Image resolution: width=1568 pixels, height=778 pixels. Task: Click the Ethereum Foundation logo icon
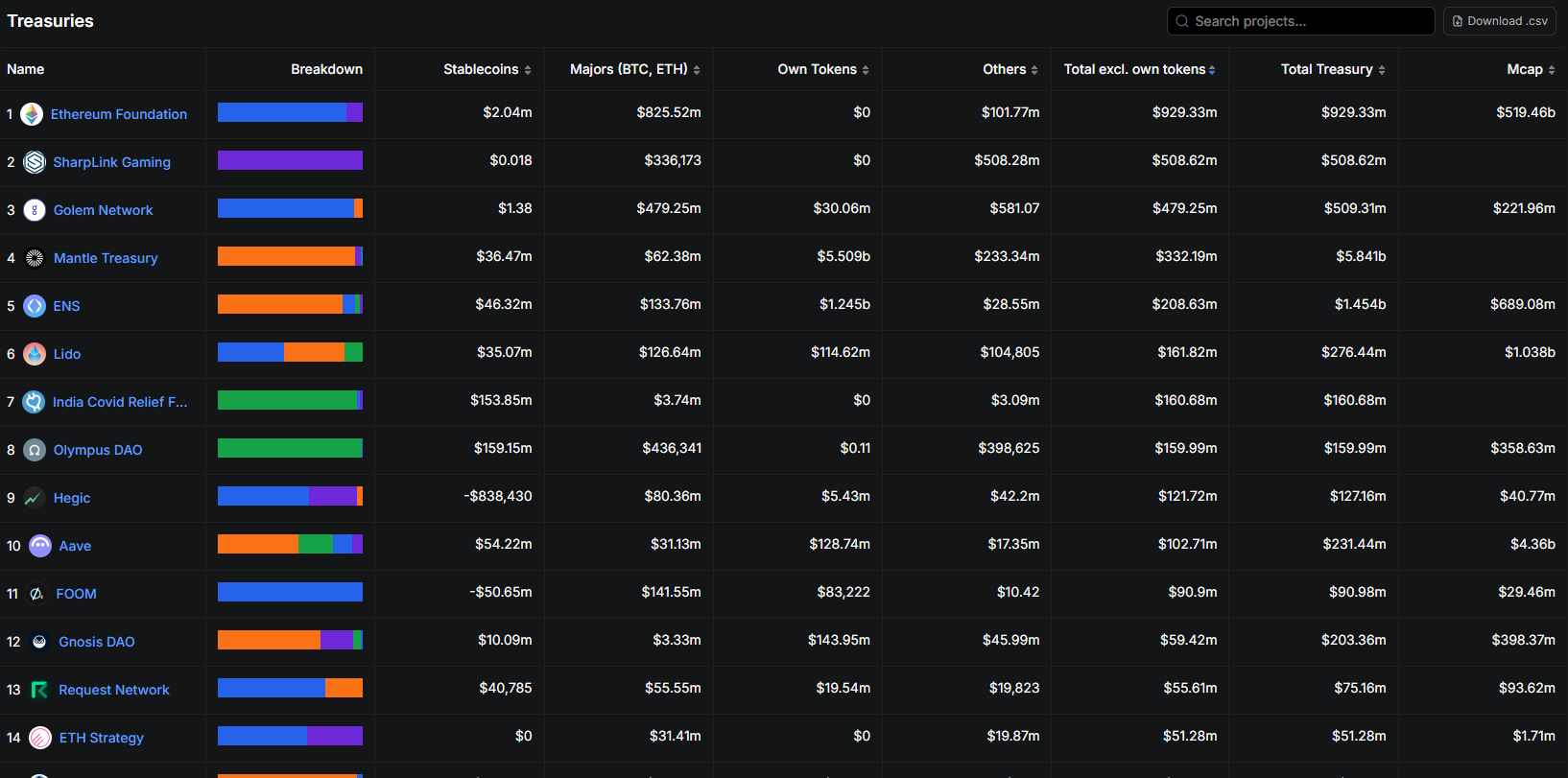click(x=32, y=114)
